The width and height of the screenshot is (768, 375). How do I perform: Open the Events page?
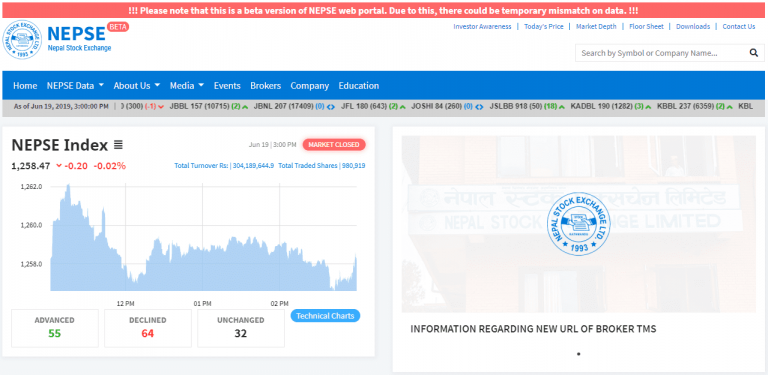(x=227, y=86)
